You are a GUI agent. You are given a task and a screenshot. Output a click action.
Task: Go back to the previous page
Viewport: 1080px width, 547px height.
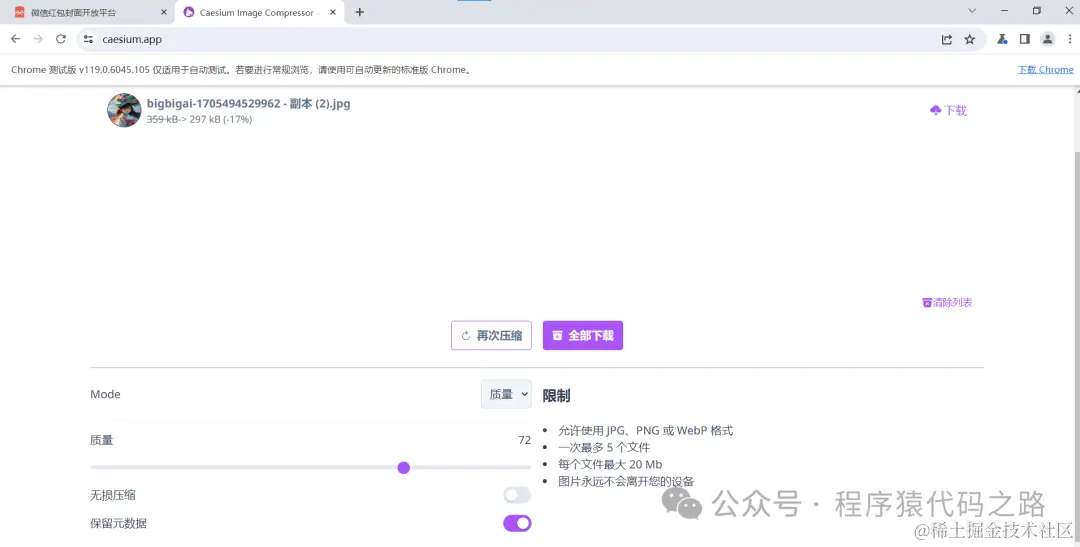pos(15,39)
